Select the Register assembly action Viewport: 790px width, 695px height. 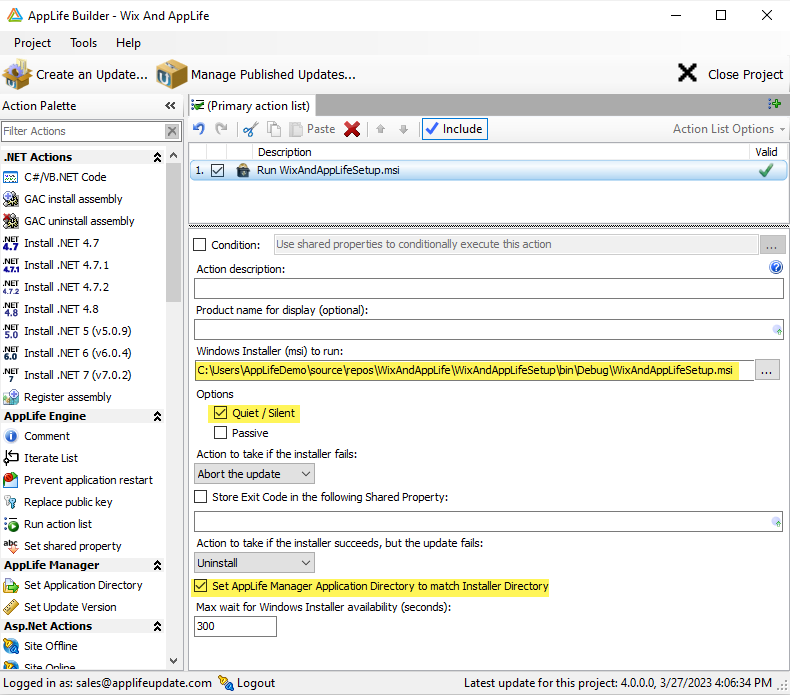(x=57, y=397)
